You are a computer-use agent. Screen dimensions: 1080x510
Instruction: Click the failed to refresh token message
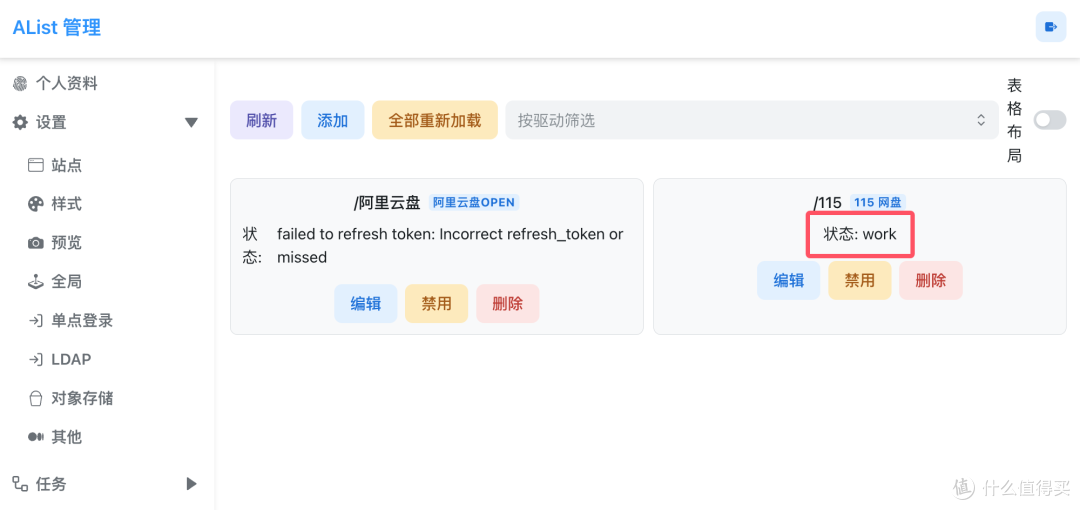click(x=450, y=246)
